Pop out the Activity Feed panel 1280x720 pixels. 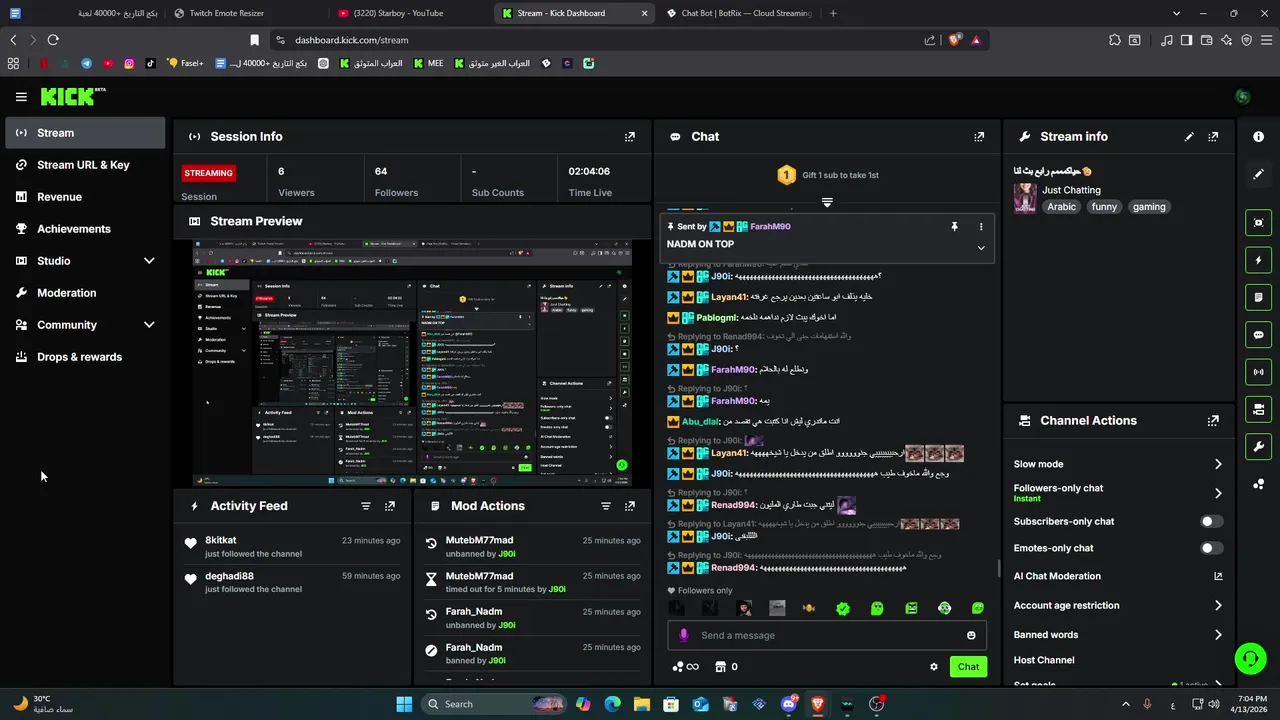tap(390, 506)
